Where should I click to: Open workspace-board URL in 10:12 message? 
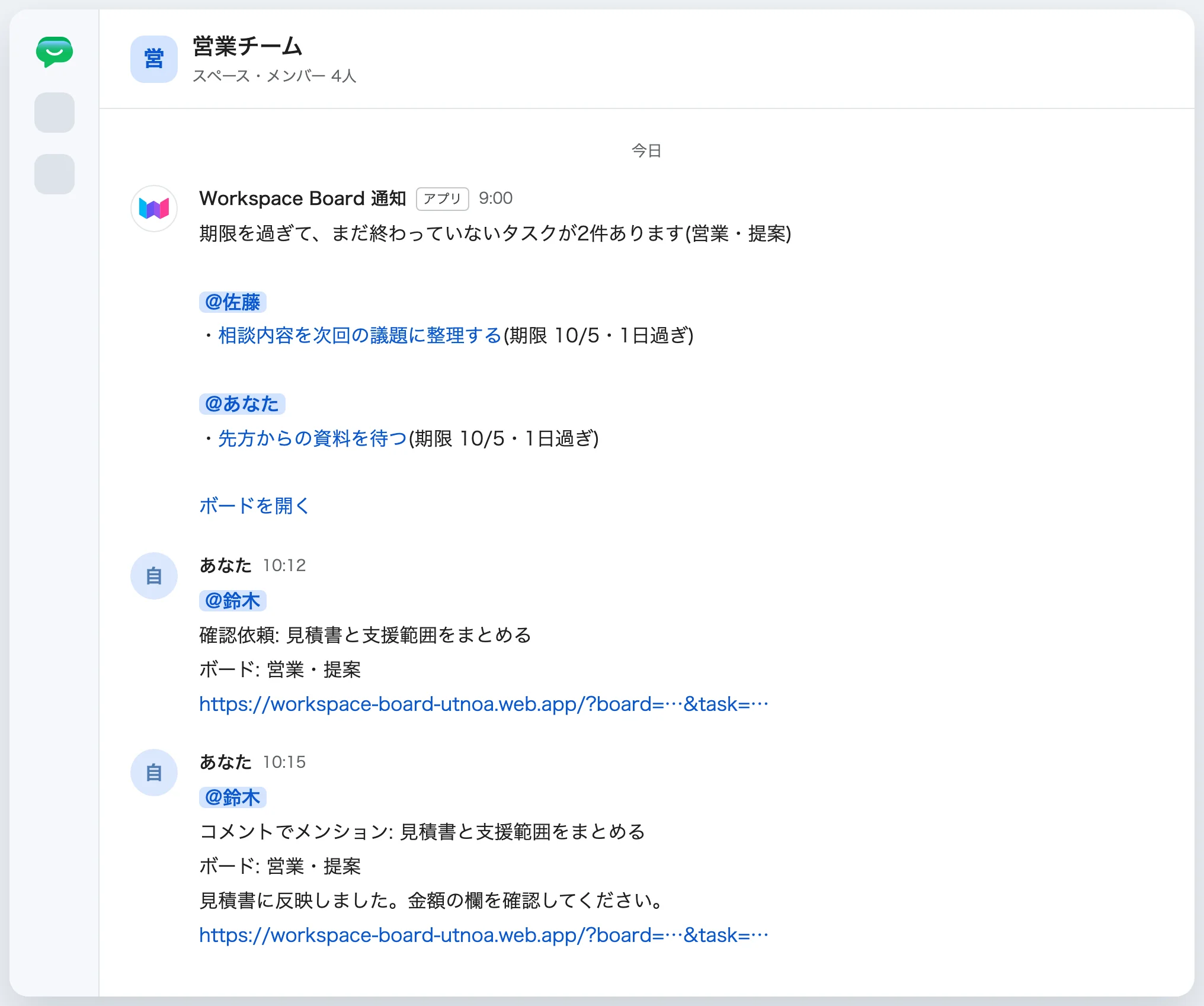point(484,704)
